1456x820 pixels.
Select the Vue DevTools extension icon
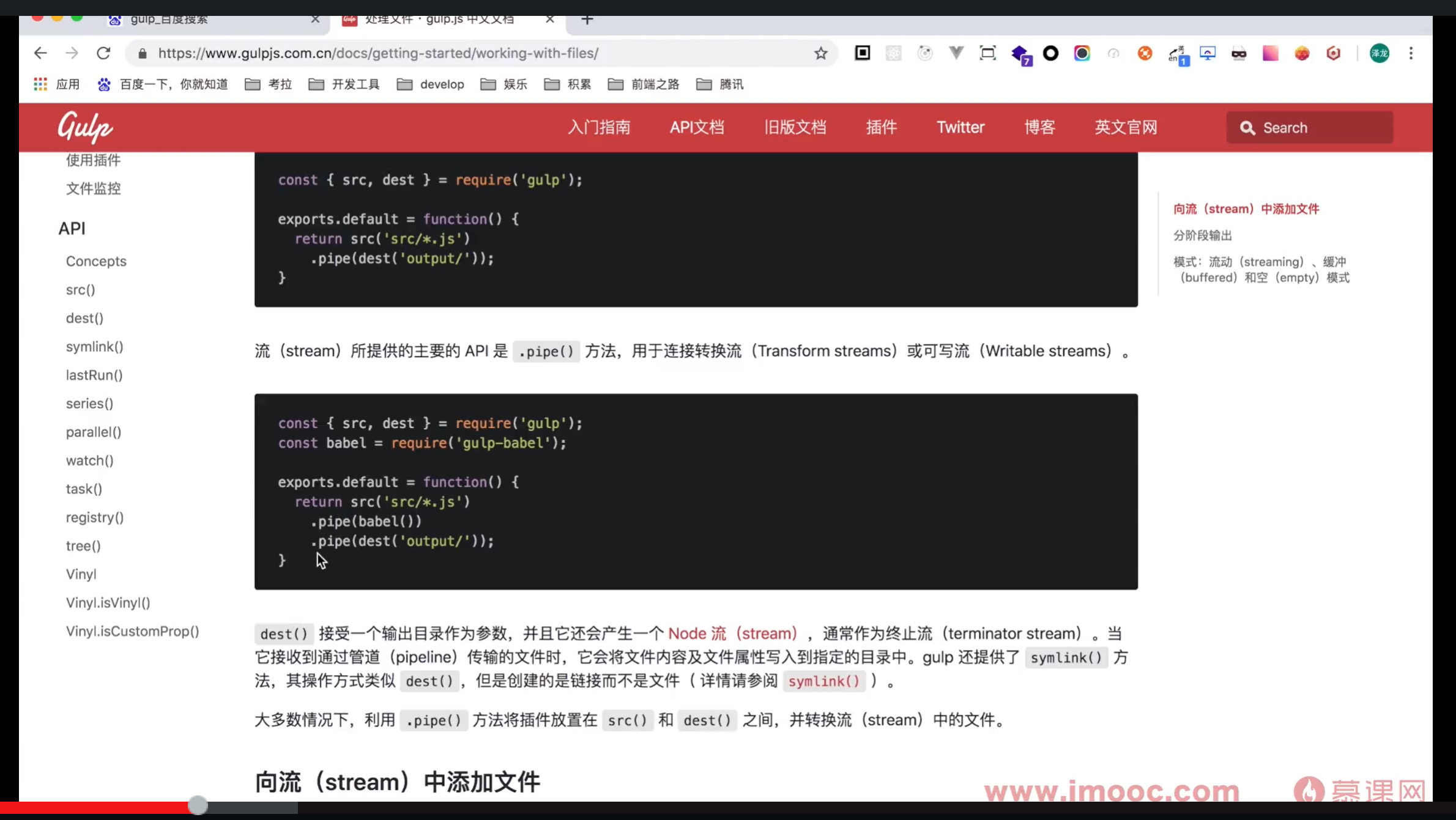(956, 53)
